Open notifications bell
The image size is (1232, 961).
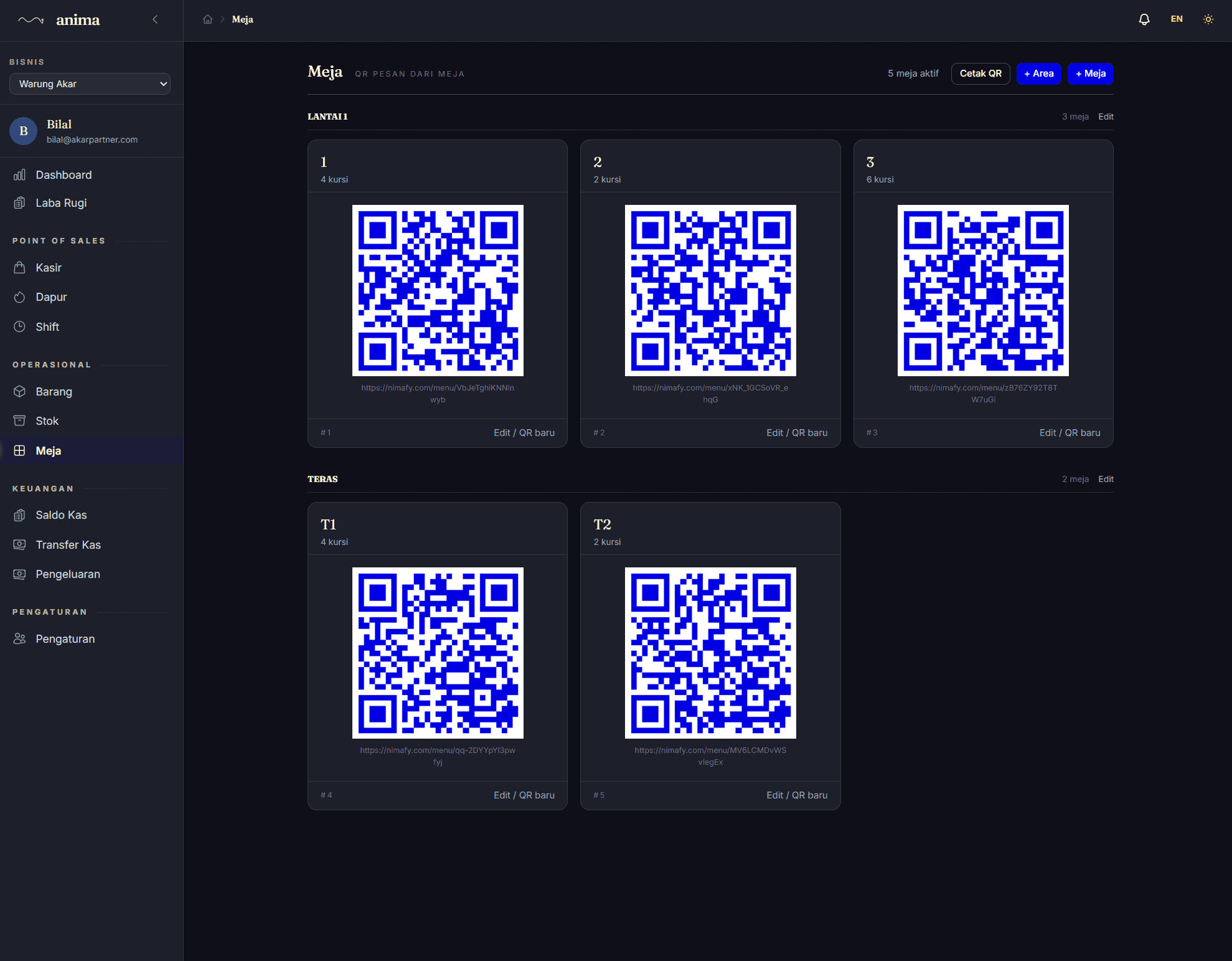(1144, 19)
